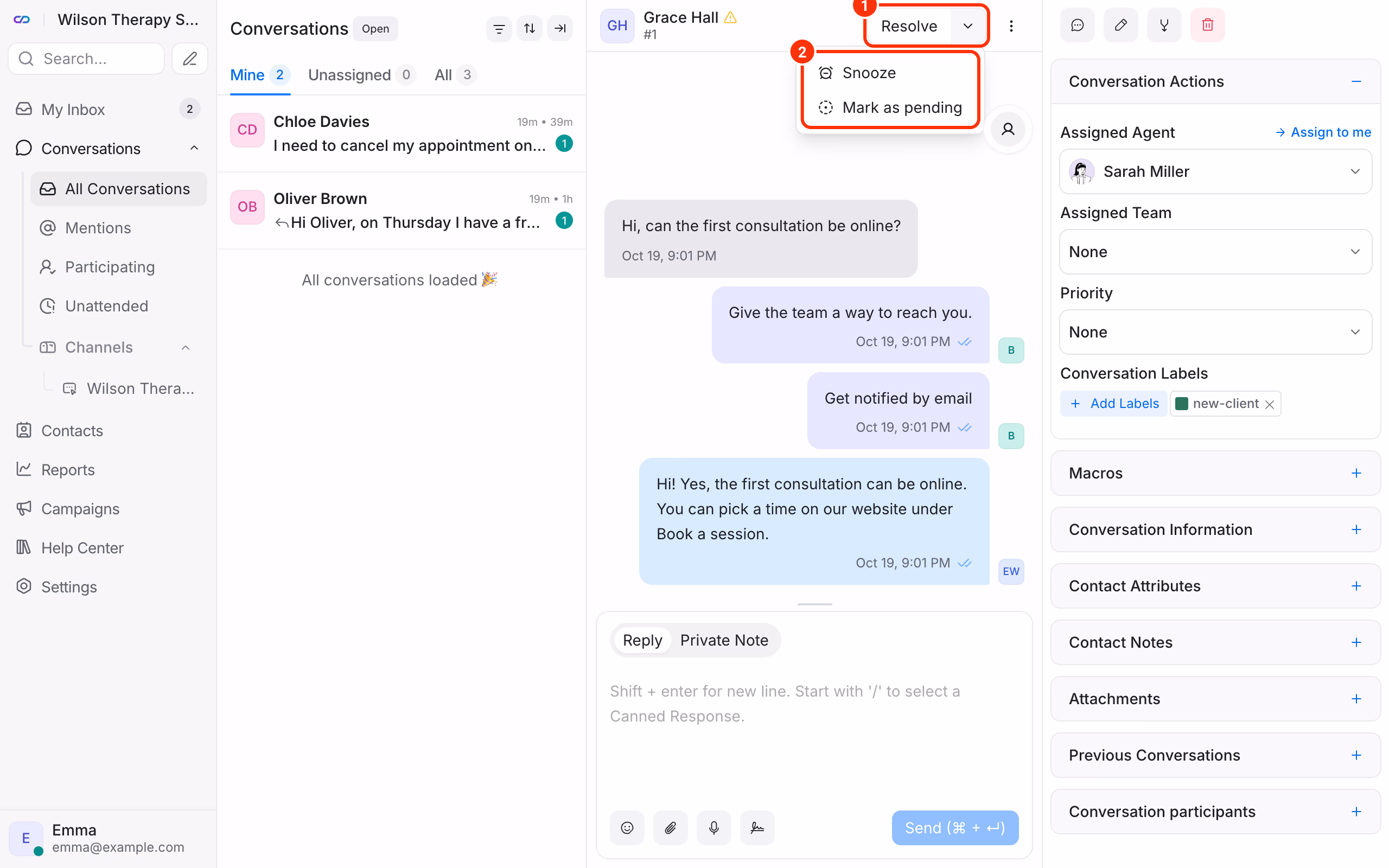The width and height of the screenshot is (1389, 868).
Task: Open the three-dot more options menu
Action: (1011, 26)
